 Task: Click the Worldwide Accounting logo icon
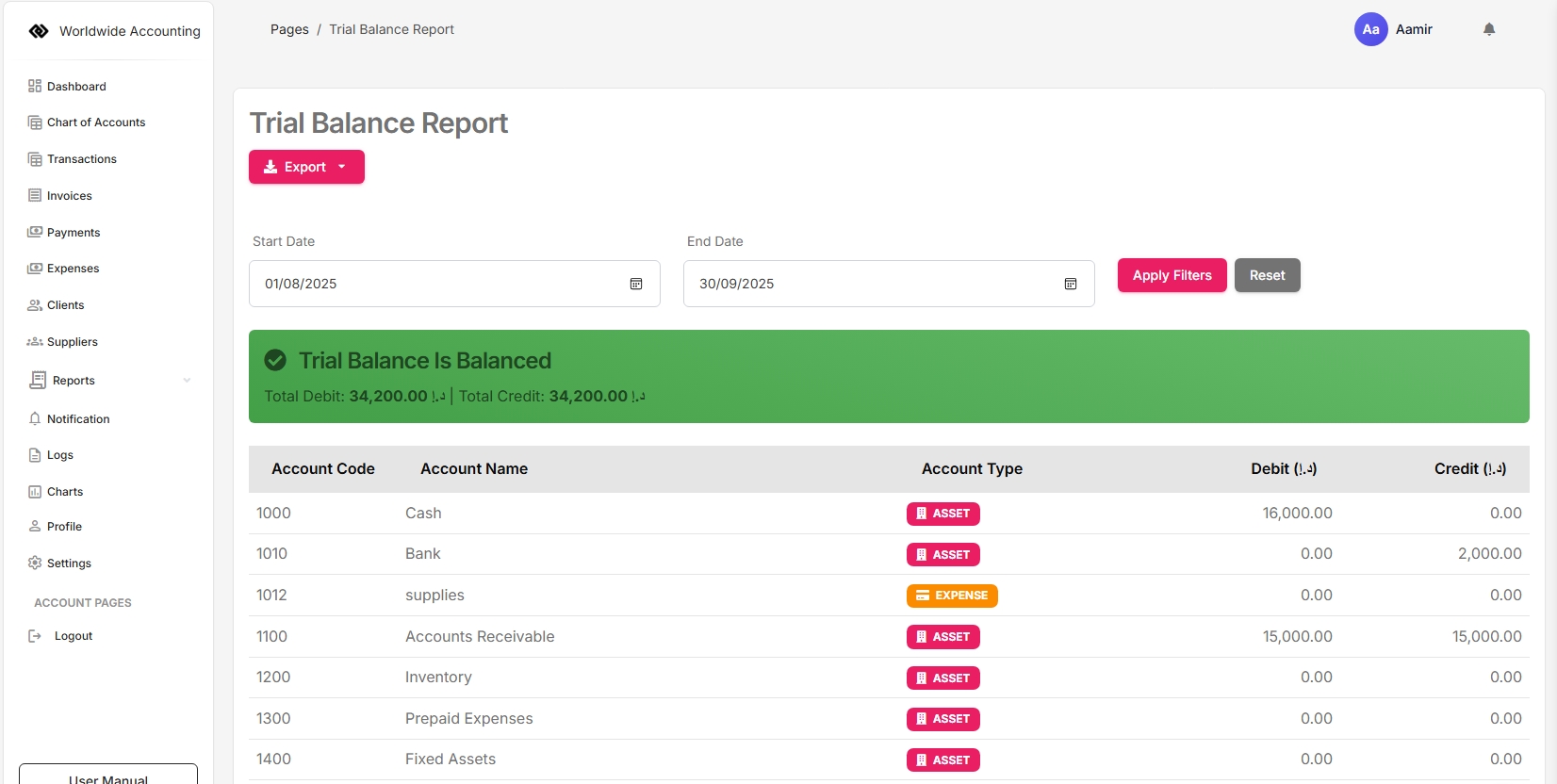pos(39,31)
